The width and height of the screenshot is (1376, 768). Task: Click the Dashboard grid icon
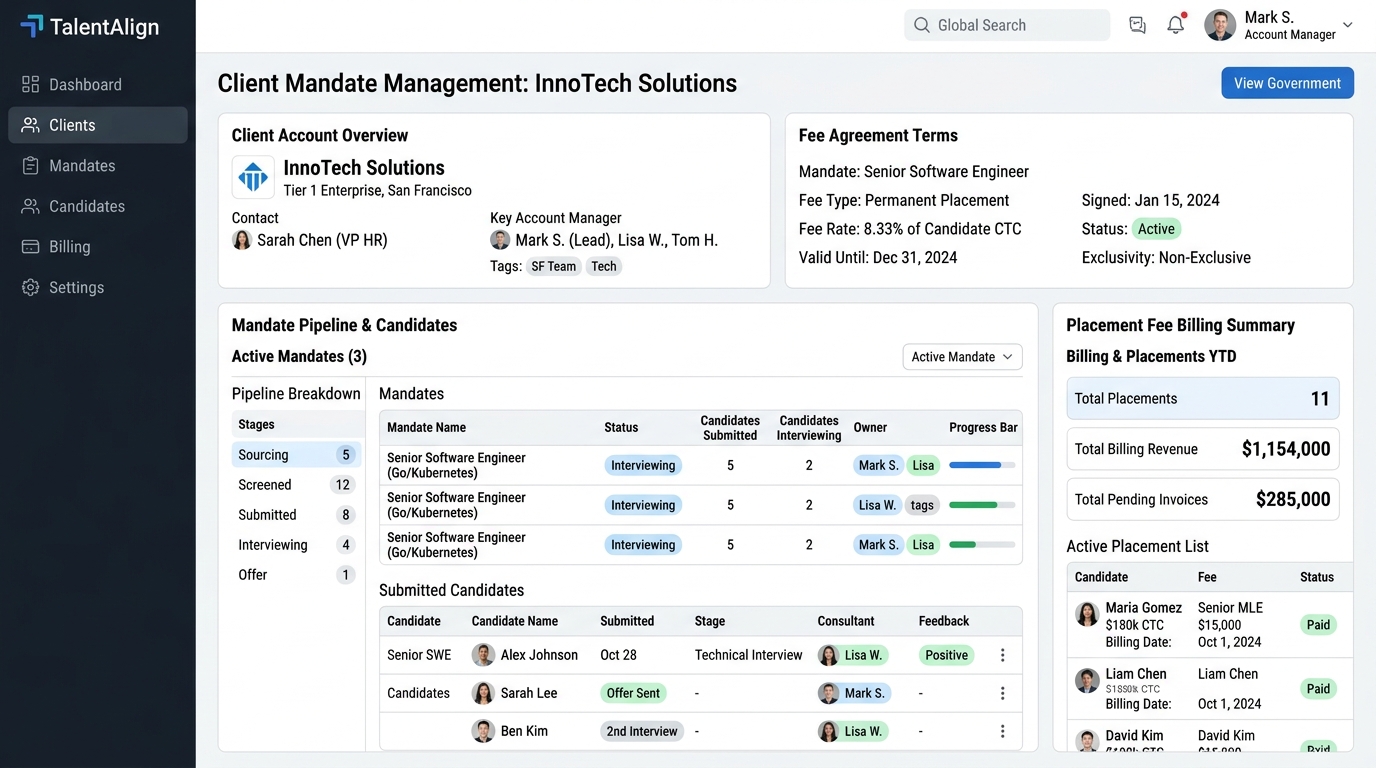31,85
